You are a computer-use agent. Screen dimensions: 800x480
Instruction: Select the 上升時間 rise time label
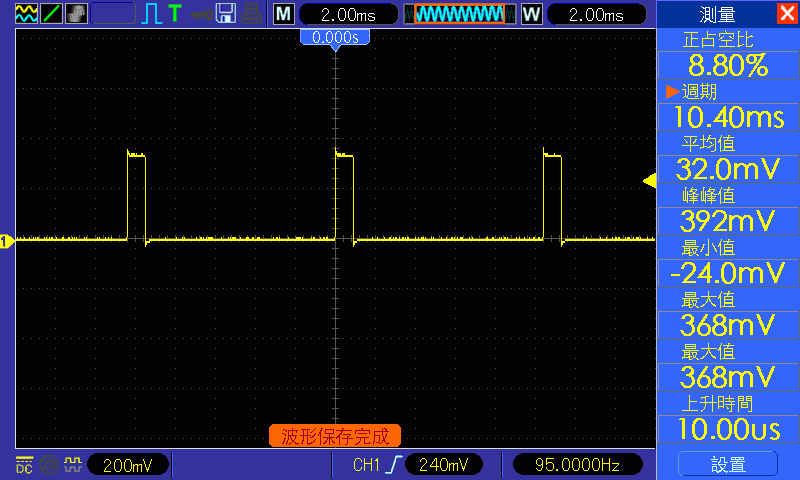click(718, 404)
